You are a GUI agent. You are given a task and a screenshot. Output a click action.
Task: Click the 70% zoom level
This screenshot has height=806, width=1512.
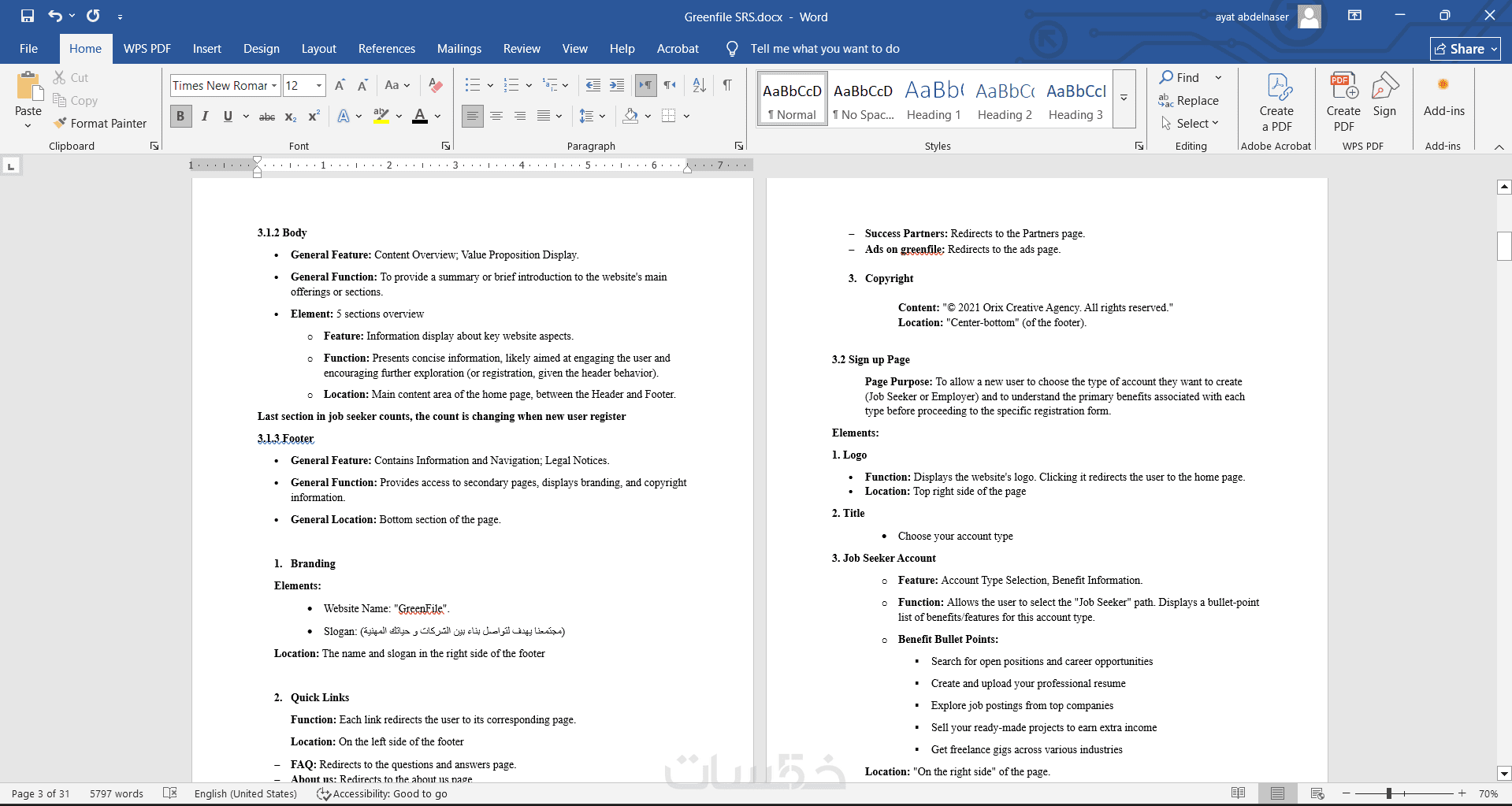(1488, 793)
